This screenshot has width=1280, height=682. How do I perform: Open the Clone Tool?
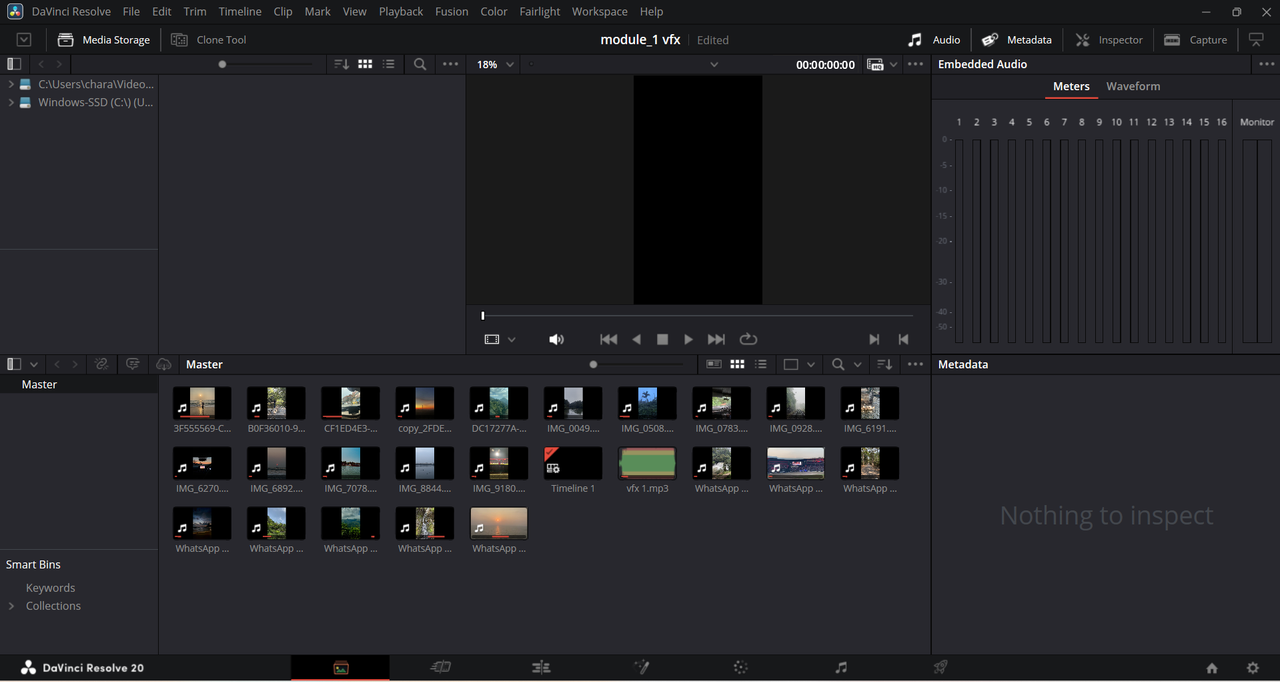click(208, 40)
